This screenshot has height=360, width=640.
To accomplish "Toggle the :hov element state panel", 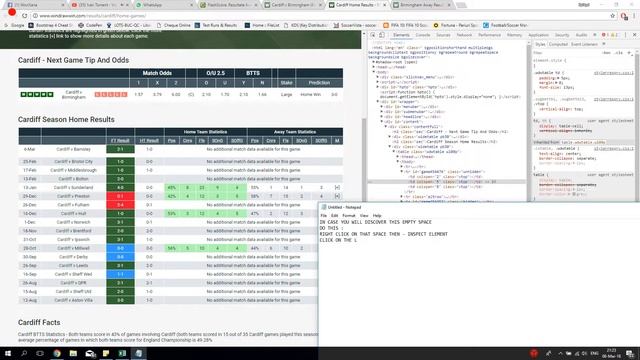I will (x=607, y=53).
